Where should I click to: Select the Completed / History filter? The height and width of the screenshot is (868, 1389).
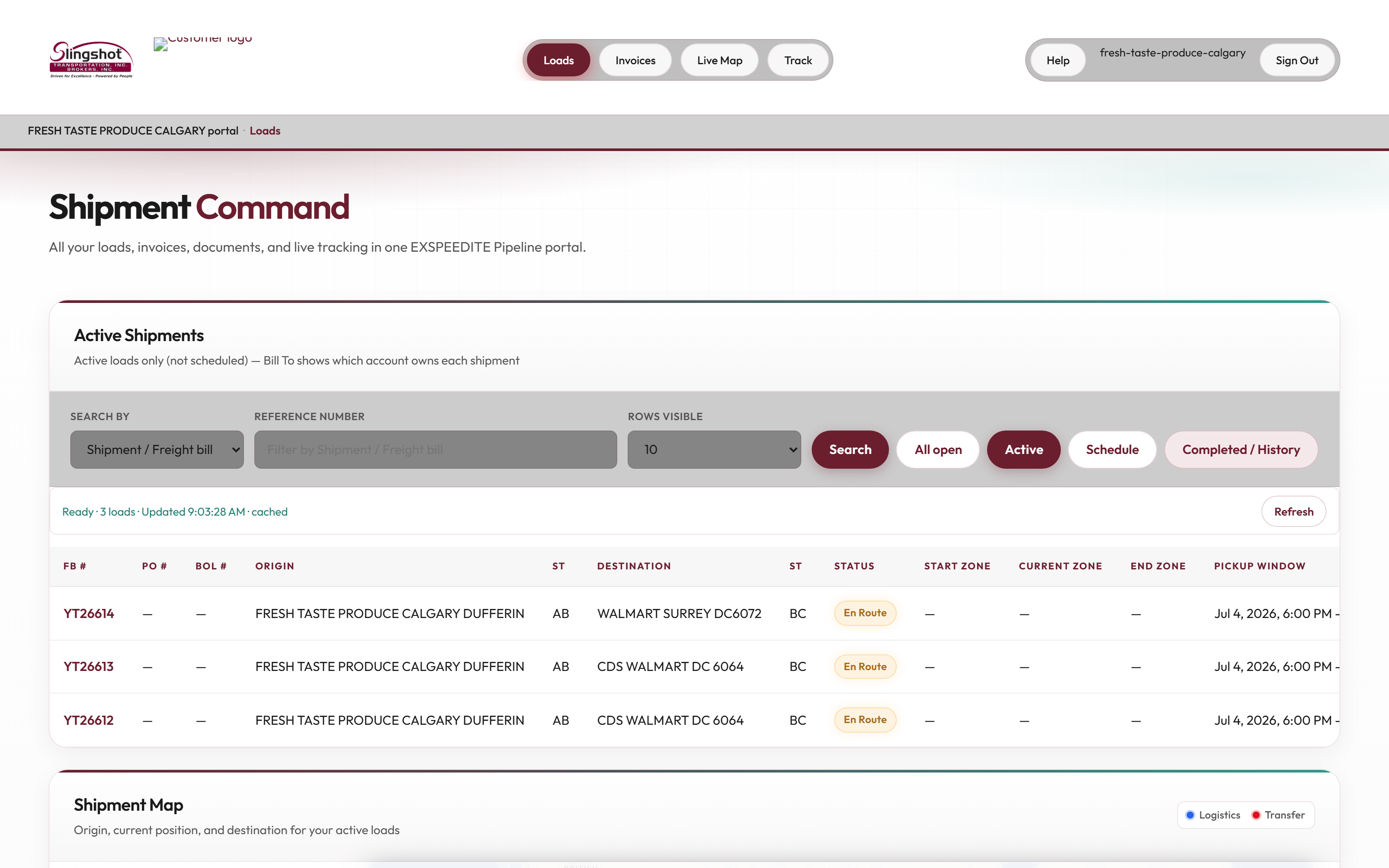[1241, 450]
